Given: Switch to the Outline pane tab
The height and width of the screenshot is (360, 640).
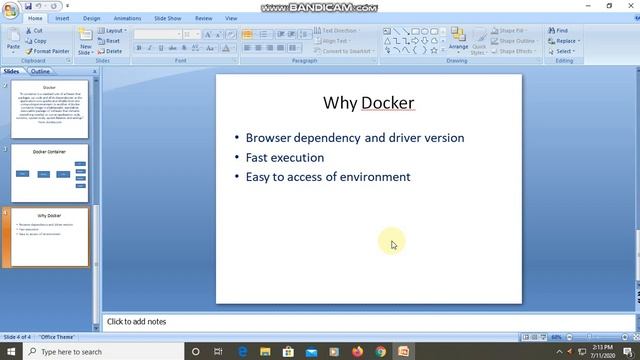Looking at the screenshot, I should tap(40, 71).
